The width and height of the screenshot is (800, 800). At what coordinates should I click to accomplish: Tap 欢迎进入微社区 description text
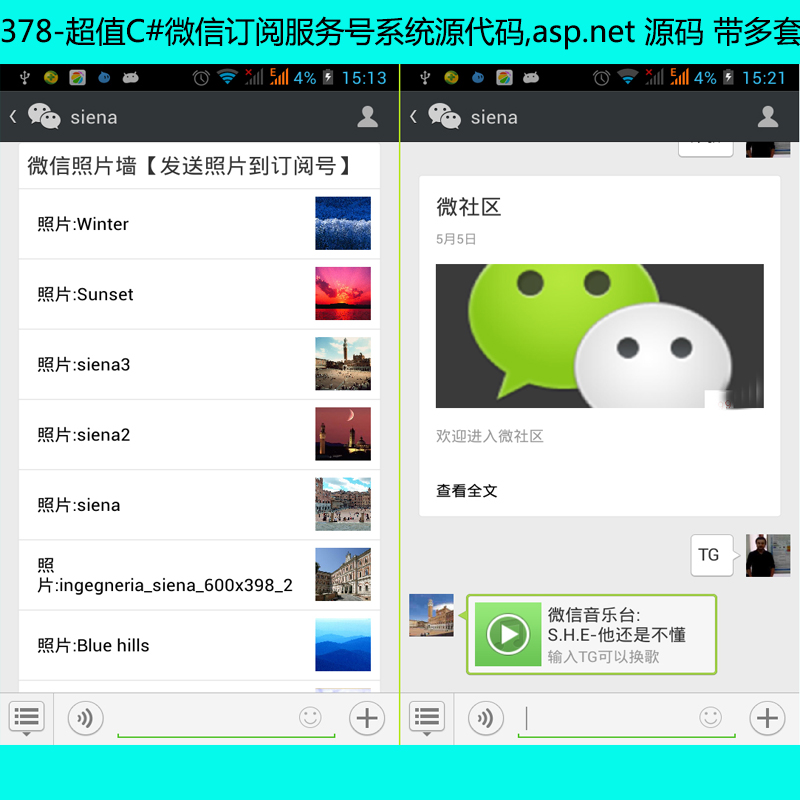pyautogui.click(x=490, y=436)
